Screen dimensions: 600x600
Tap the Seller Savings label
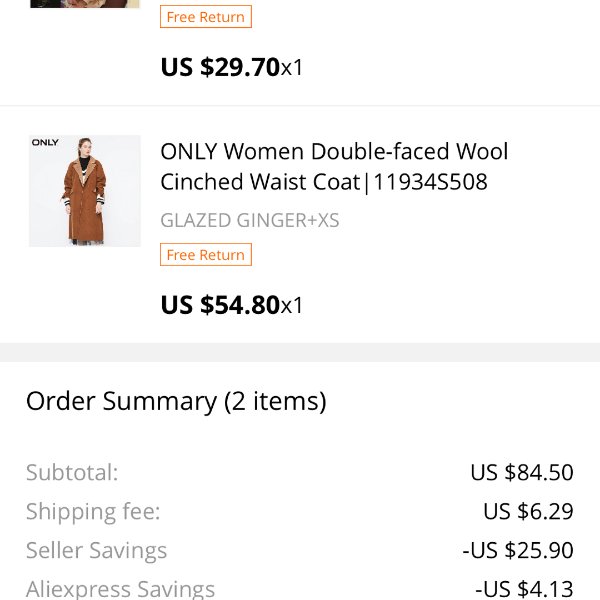point(96,550)
